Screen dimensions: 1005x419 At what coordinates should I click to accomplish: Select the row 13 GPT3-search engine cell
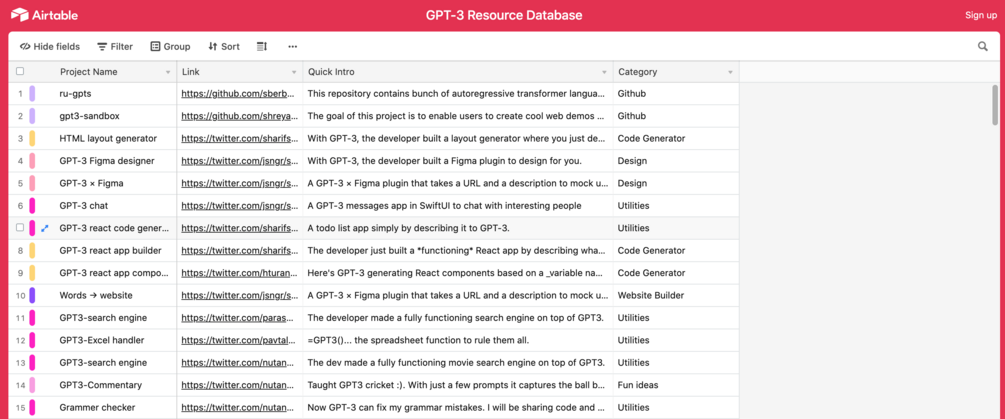point(114,363)
